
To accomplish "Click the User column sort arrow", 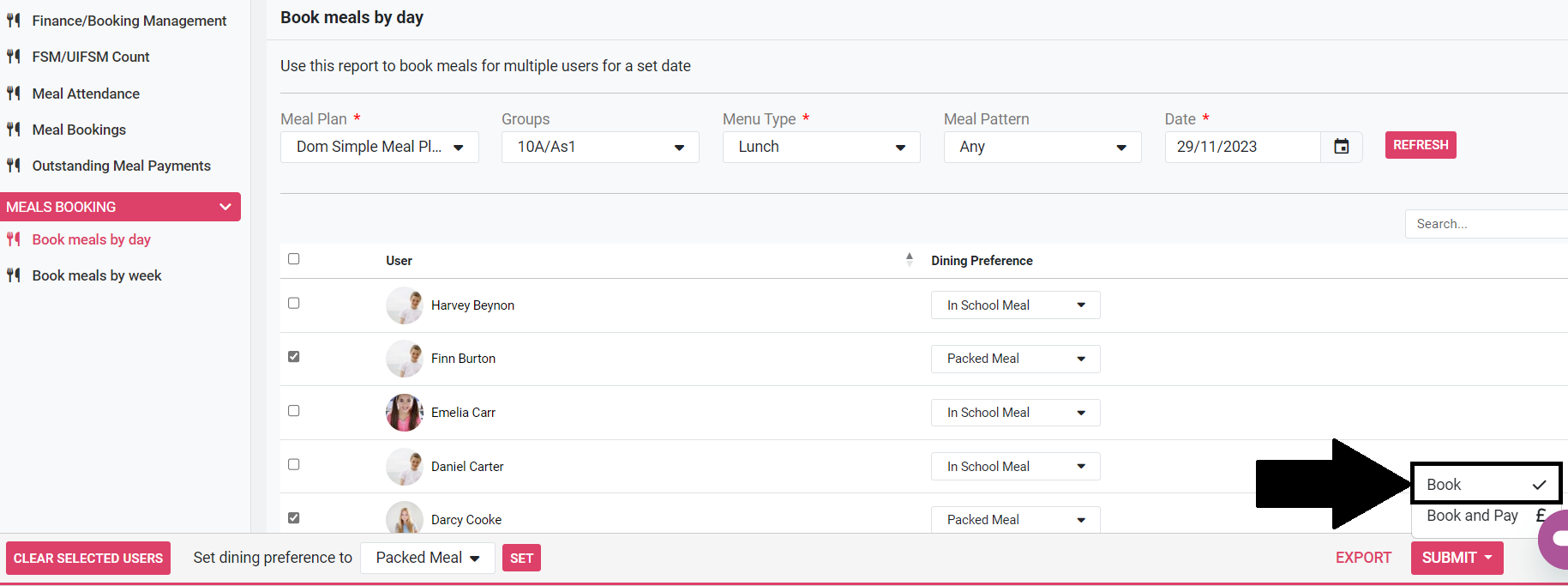I will 909,260.
